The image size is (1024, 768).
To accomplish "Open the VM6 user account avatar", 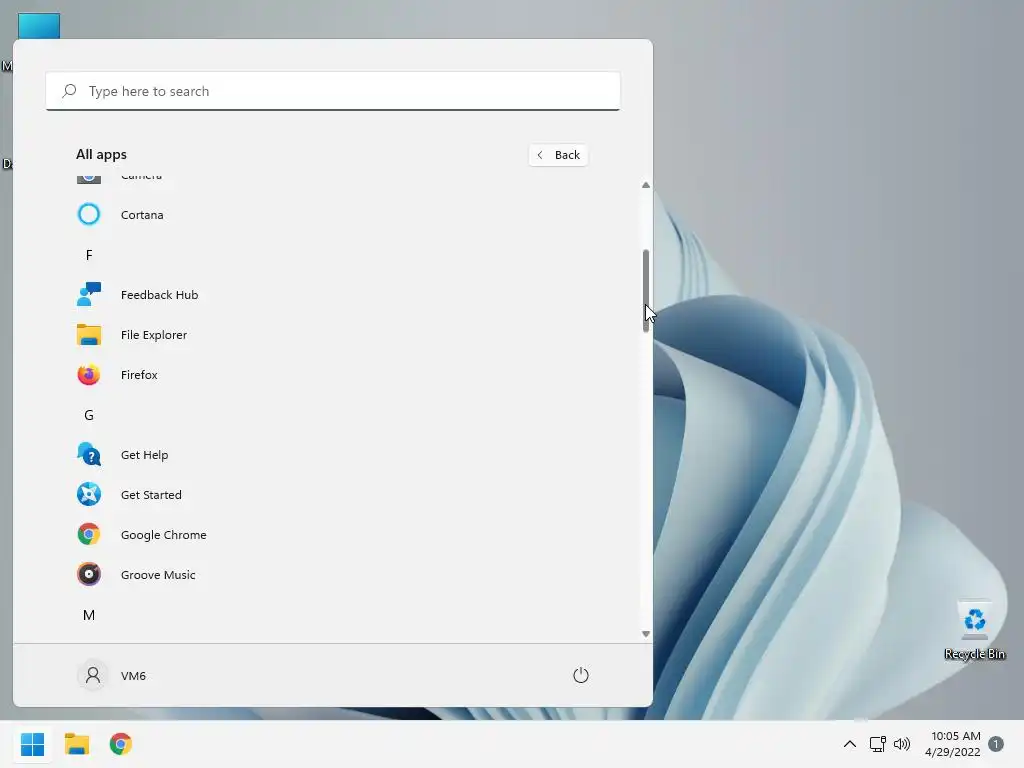I will click(93, 675).
